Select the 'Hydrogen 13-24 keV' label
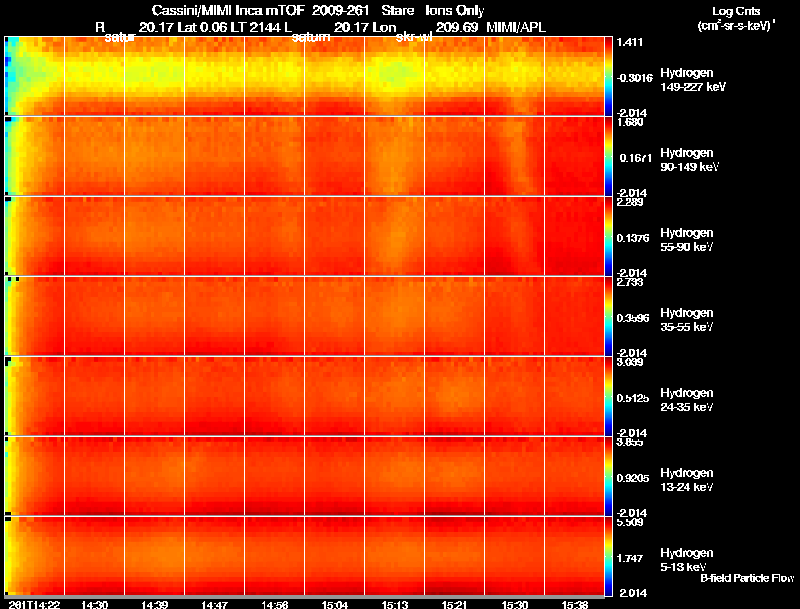800x609 pixels. click(x=687, y=480)
